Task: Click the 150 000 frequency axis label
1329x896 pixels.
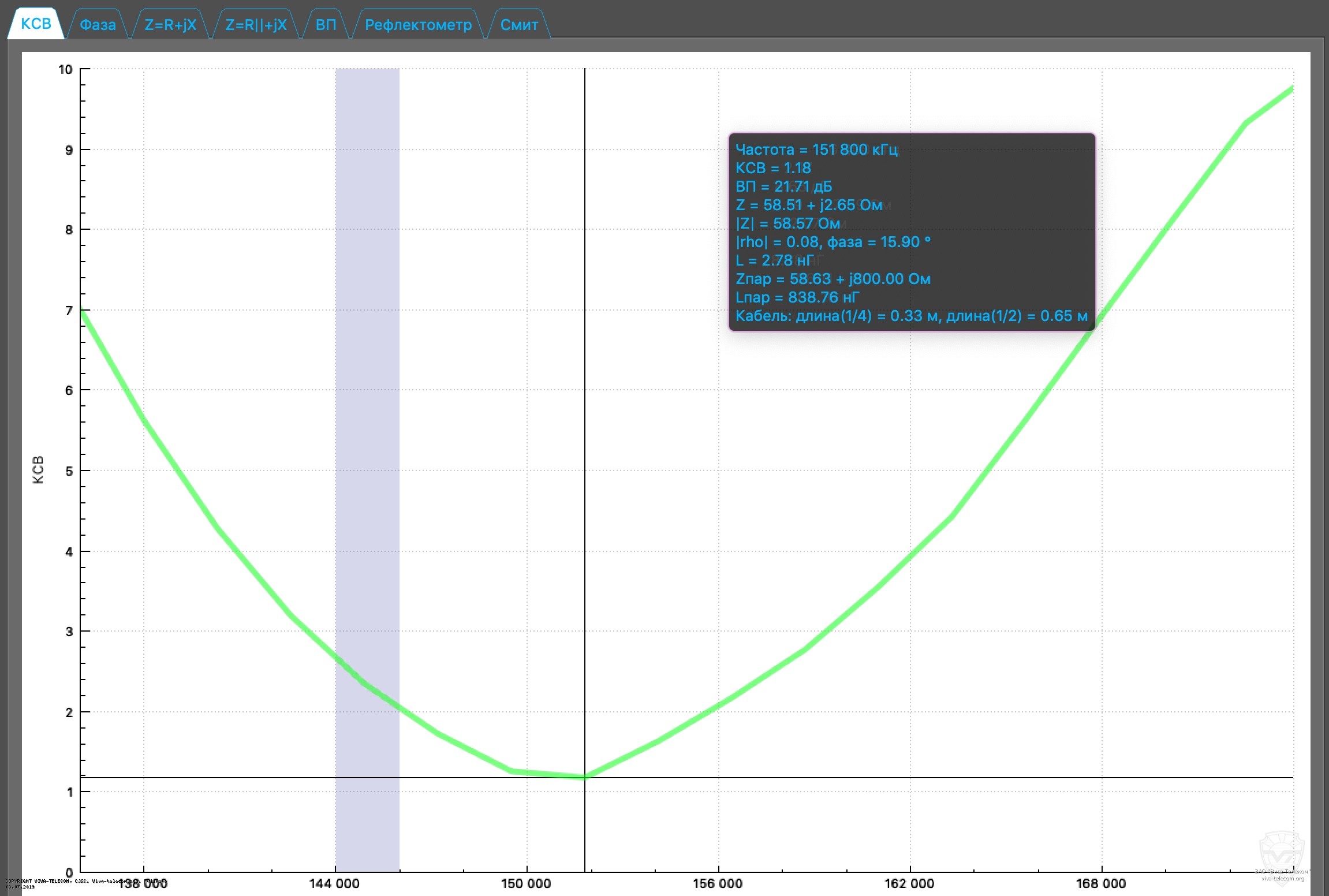Action: 526,883
